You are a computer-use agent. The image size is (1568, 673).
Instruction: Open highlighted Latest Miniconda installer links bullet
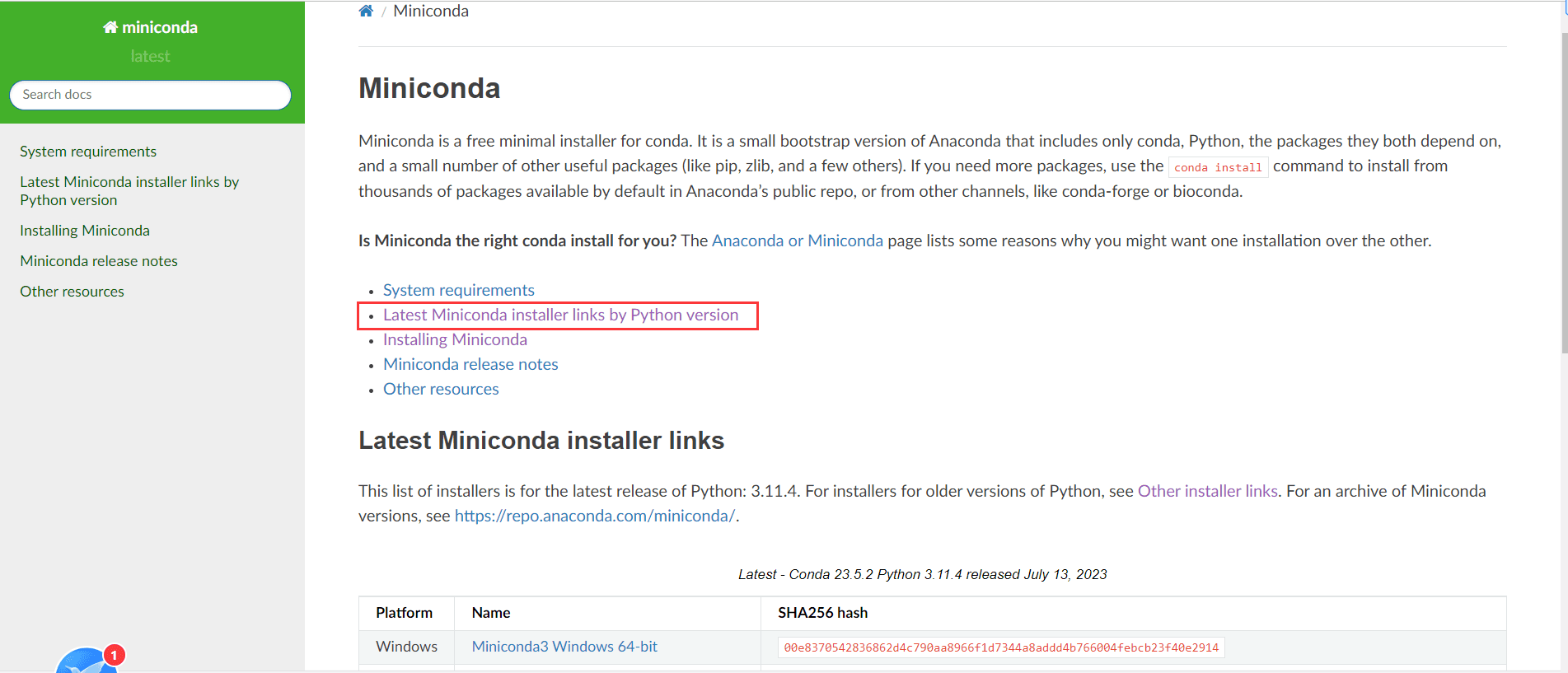point(560,315)
